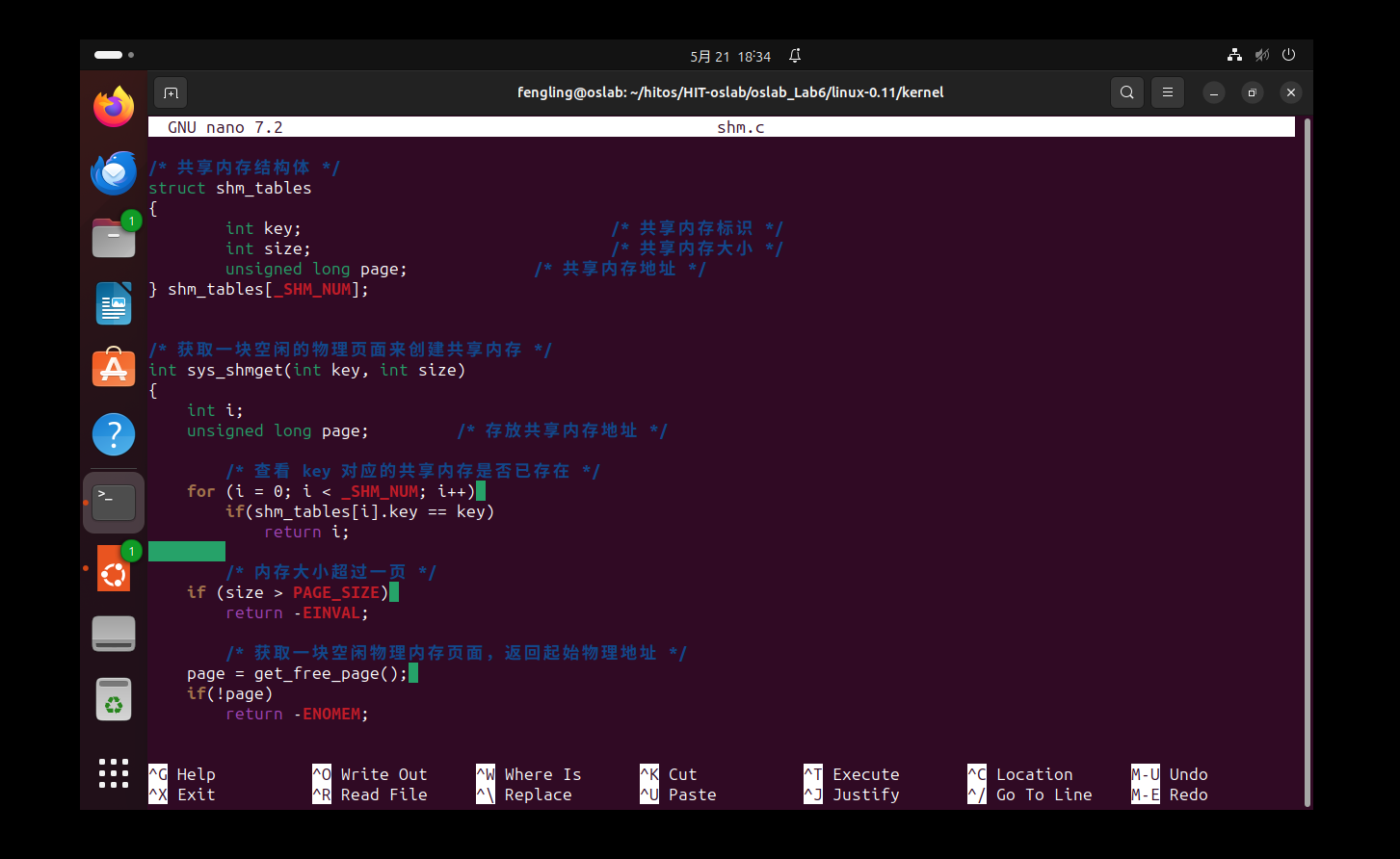Screen dimensions: 1400x859
Task: Click the notification bell indicator
Action: tap(795, 56)
